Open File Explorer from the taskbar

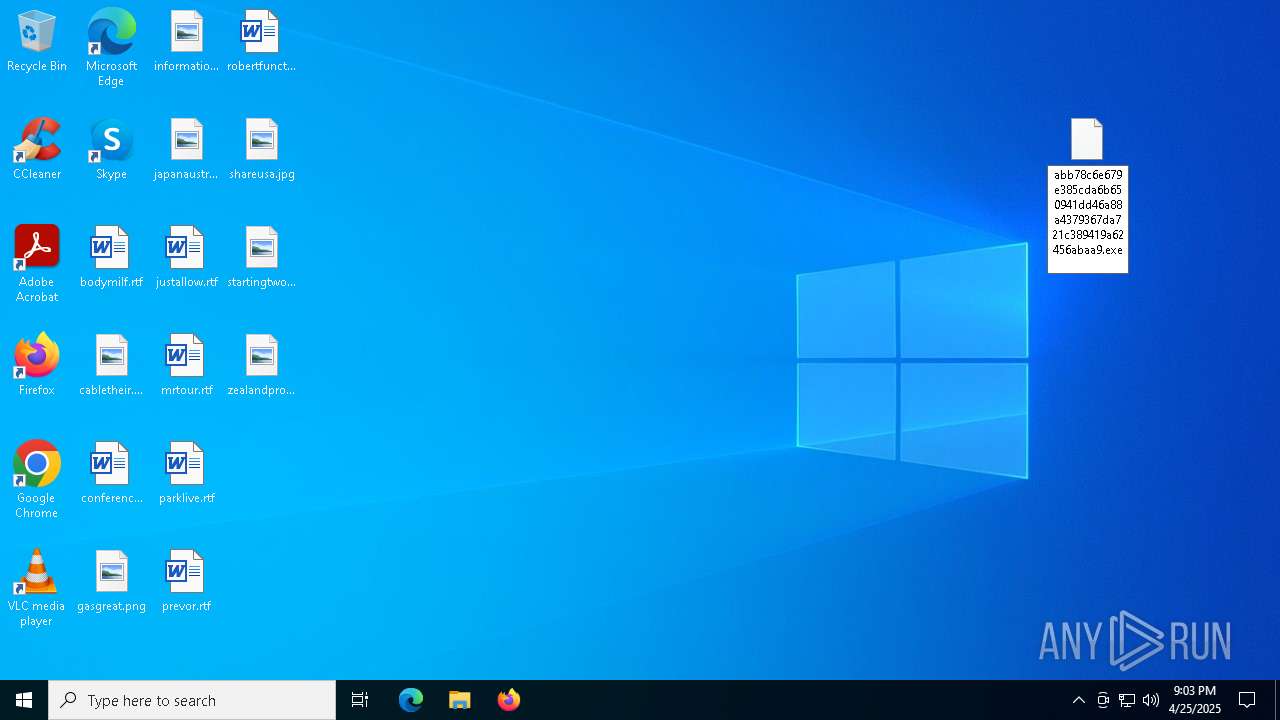(x=460, y=700)
